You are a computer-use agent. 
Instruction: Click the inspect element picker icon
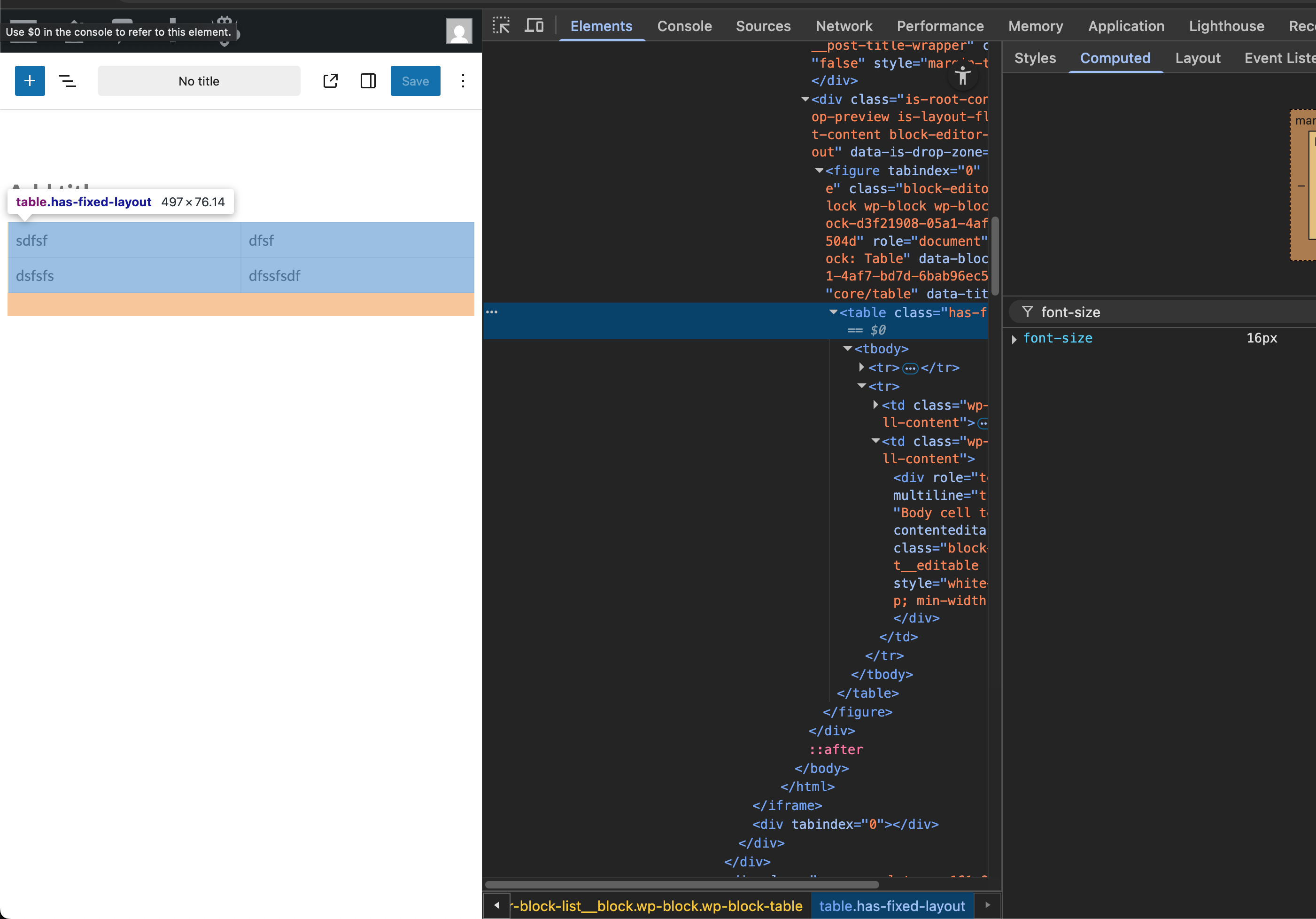[501, 25]
